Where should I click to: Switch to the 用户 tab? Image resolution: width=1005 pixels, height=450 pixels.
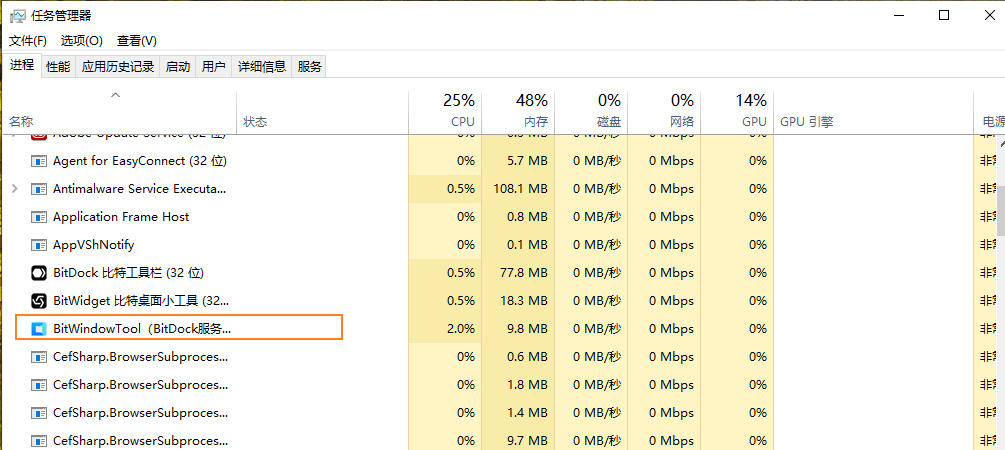[x=213, y=66]
